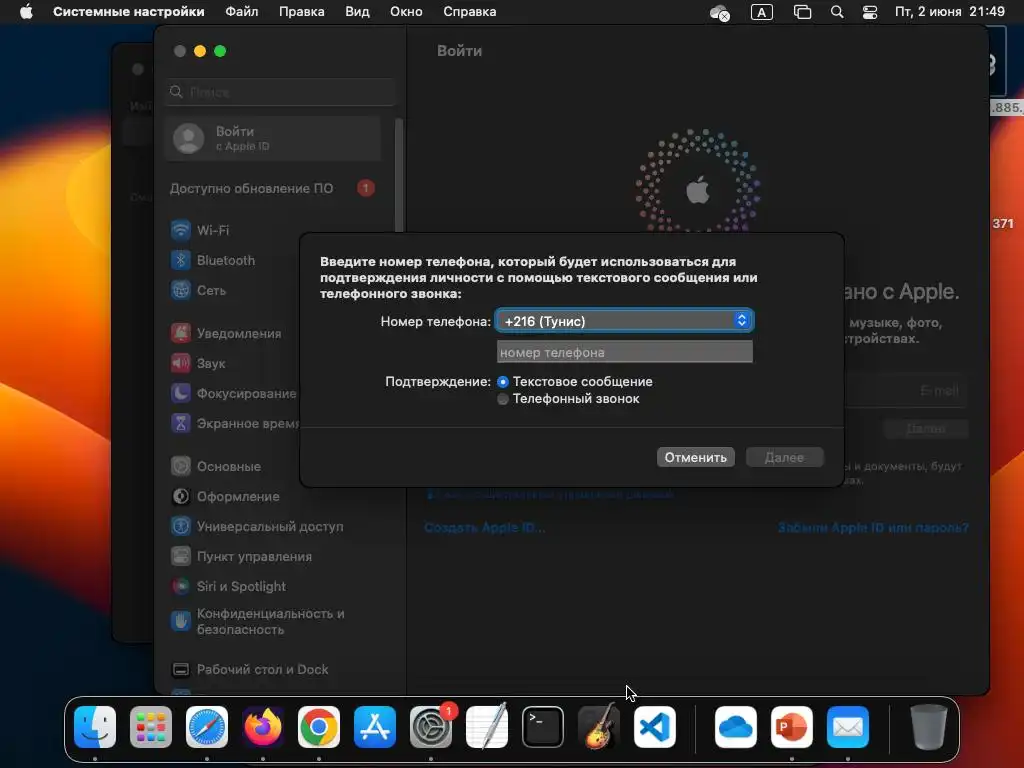Launch Google Chrome from the Dock

click(319, 727)
